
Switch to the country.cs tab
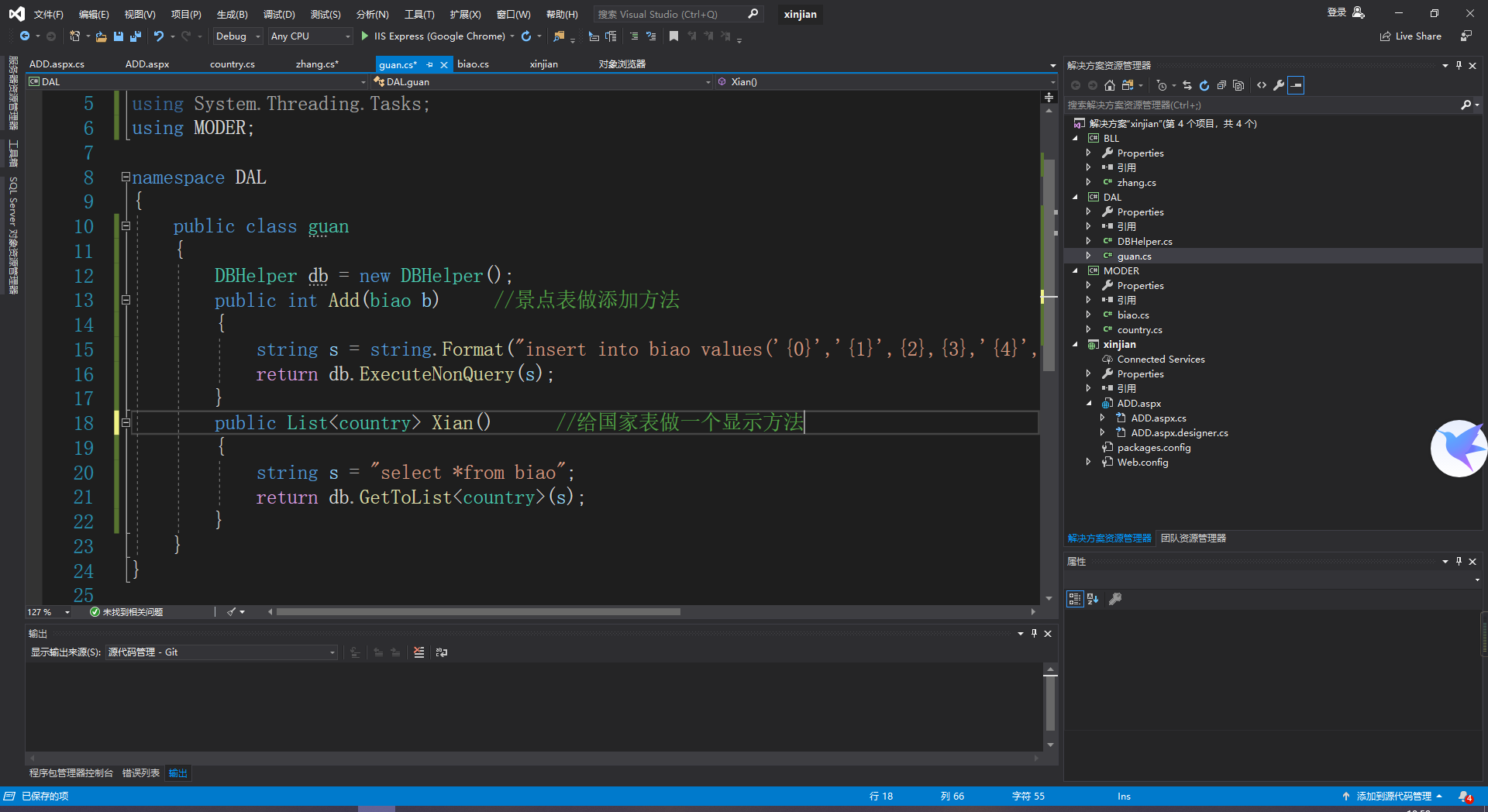click(x=232, y=64)
